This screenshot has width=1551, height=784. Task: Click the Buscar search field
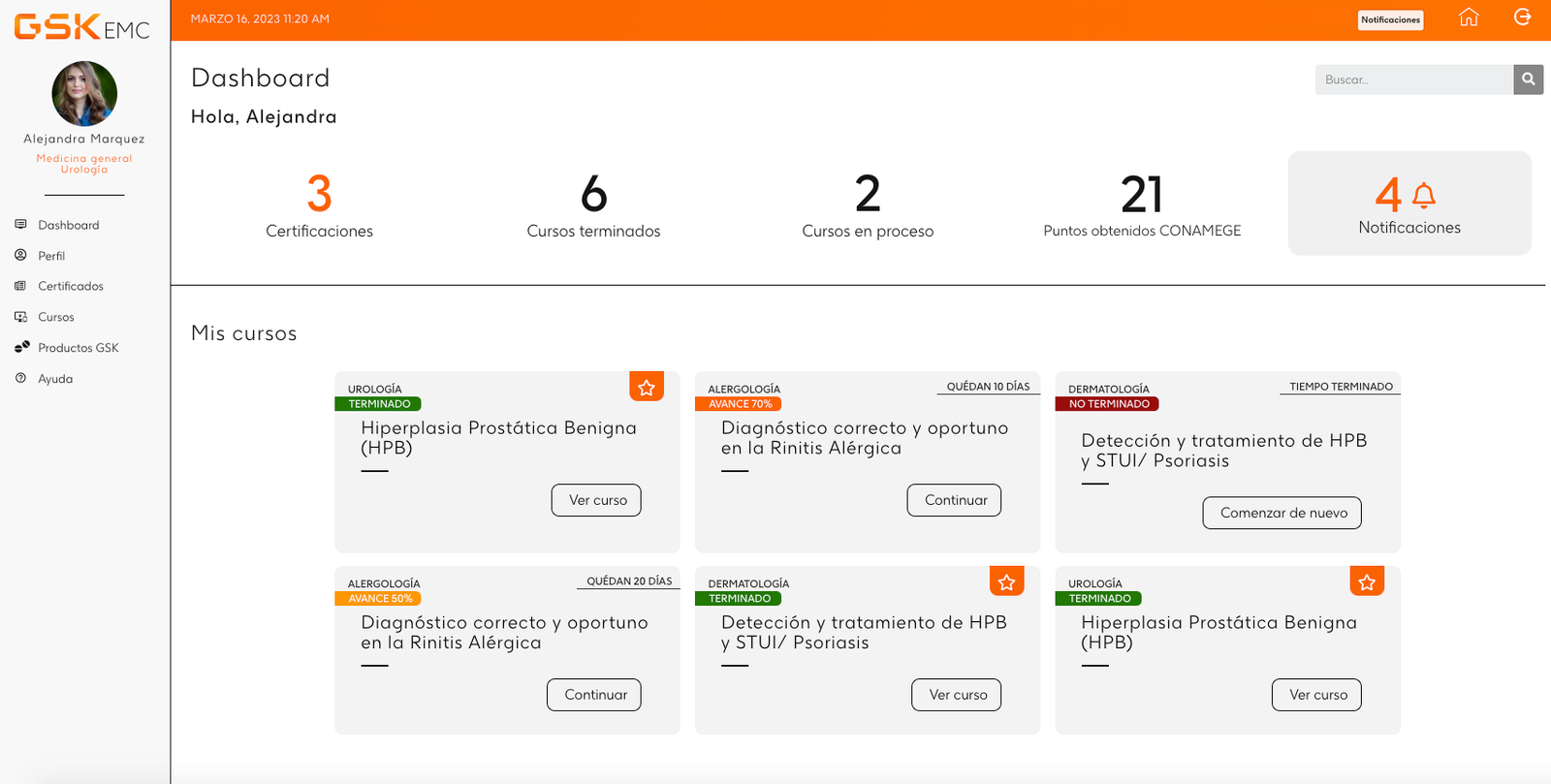1413,79
